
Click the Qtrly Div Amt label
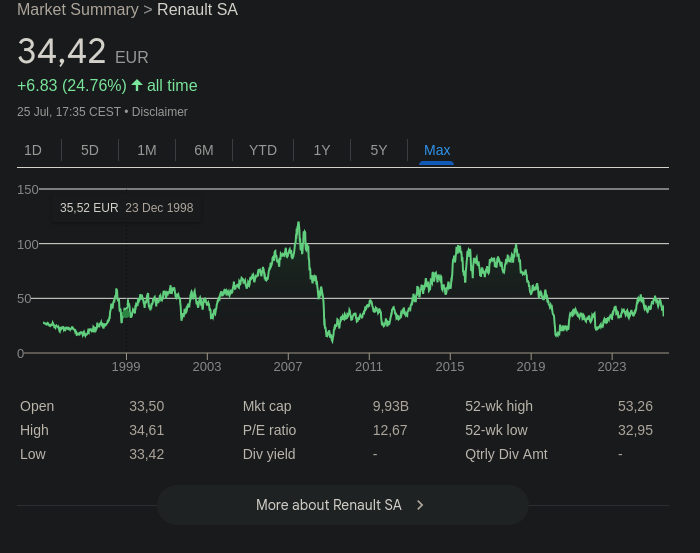(x=506, y=454)
